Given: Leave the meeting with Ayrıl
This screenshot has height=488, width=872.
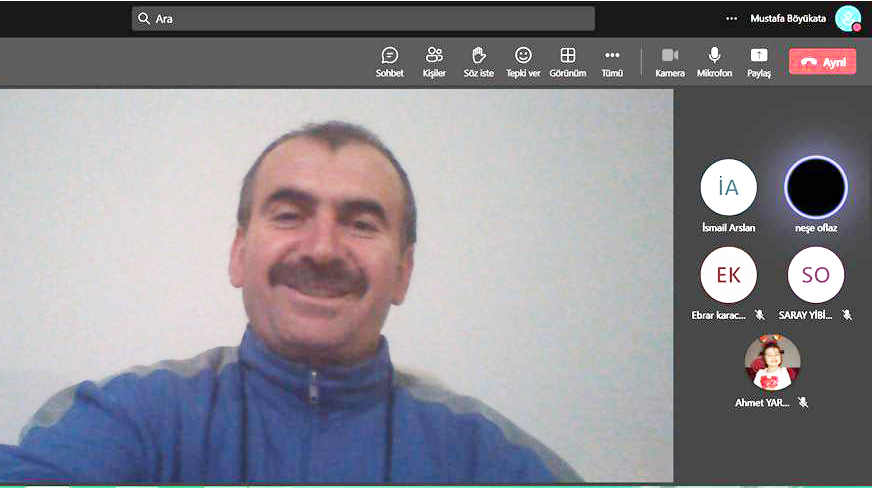Looking at the screenshot, I should tap(823, 62).
